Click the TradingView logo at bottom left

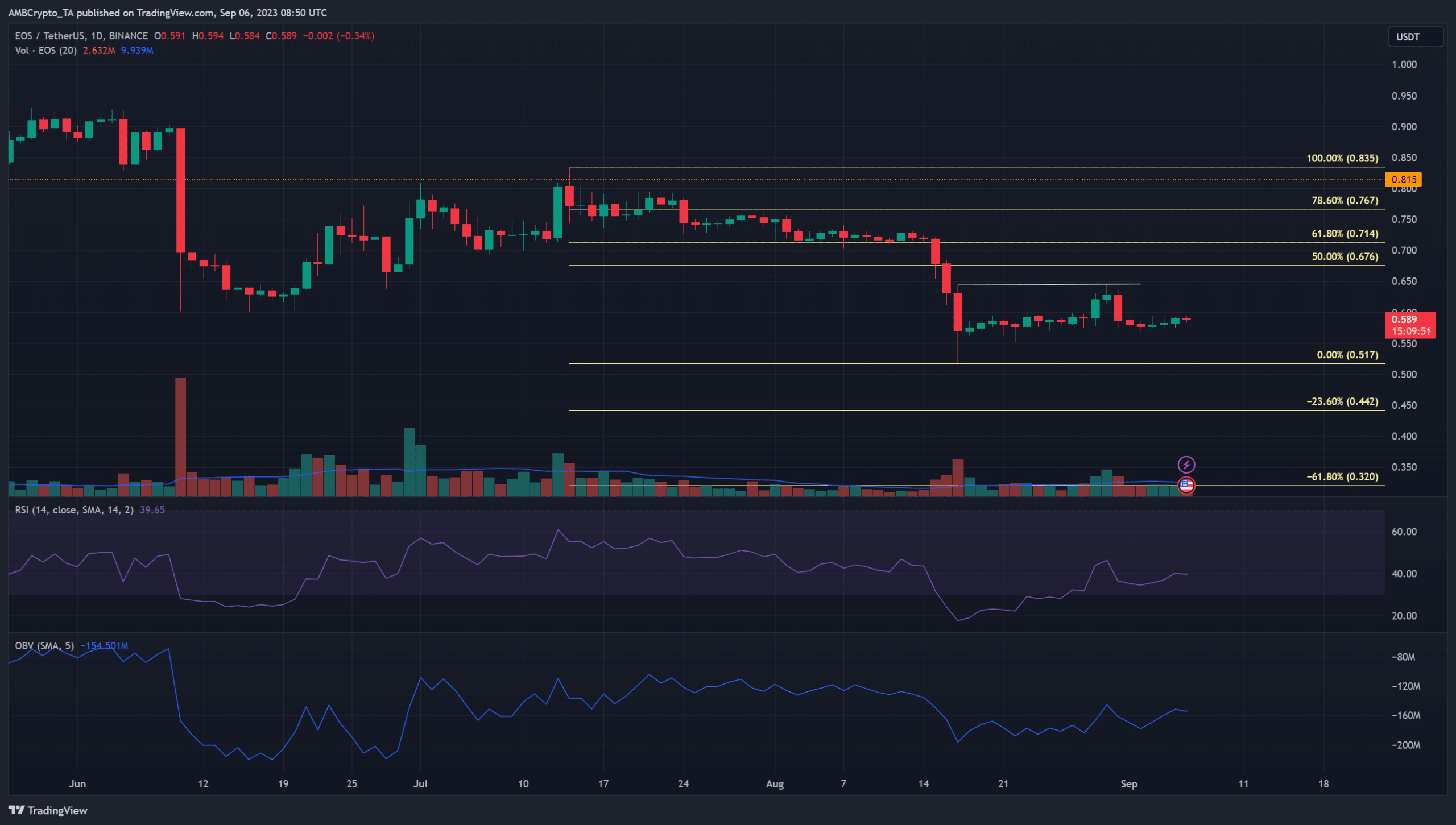[48, 810]
